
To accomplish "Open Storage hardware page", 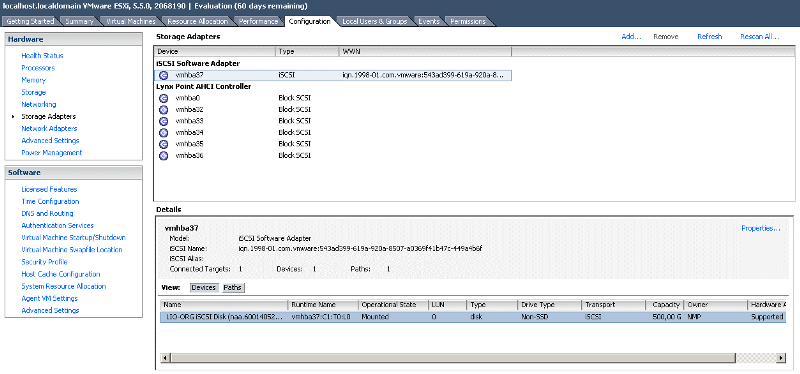I will coord(34,92).
